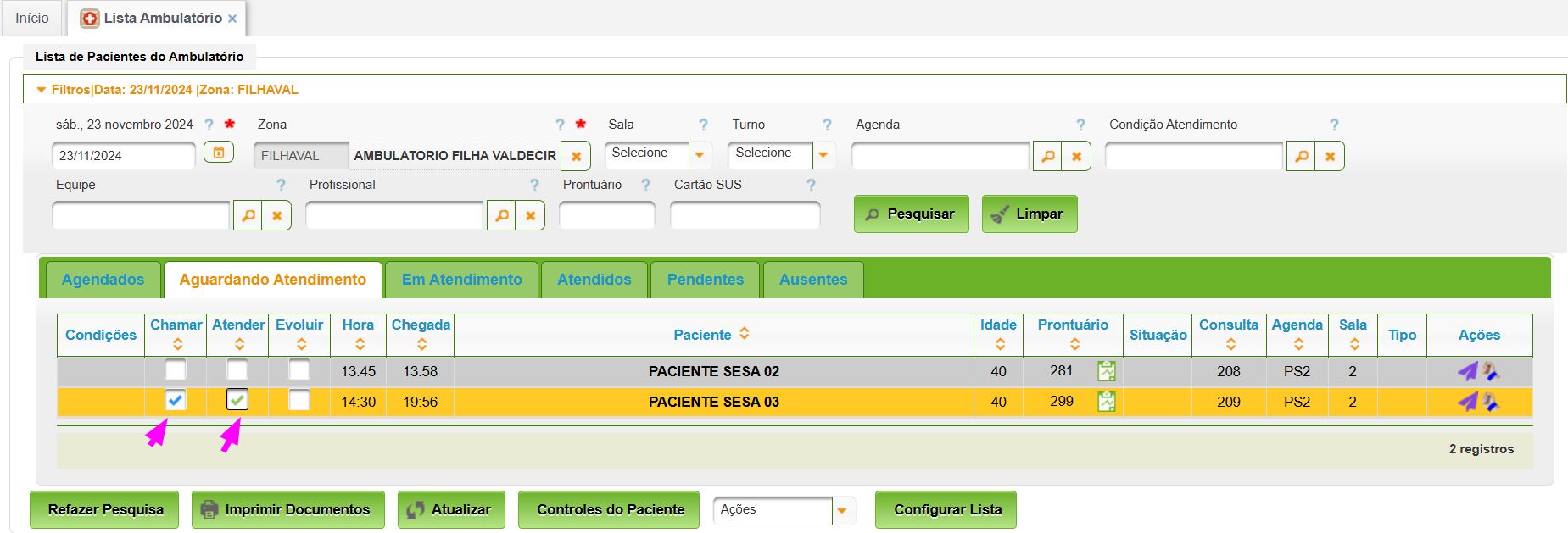The image size is (1568, 533).
Task: Uncheck Atender for PACIENTE SESA 03
Action: point(237,400)
